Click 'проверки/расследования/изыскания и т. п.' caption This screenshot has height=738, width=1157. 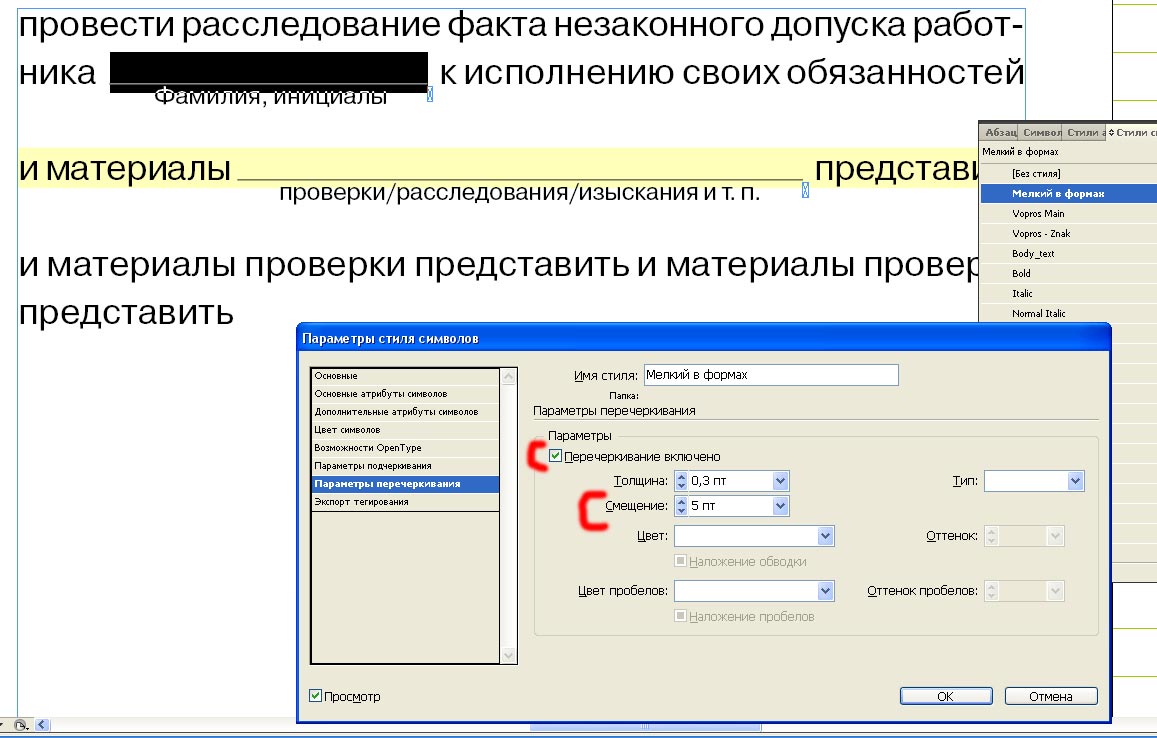519,193
